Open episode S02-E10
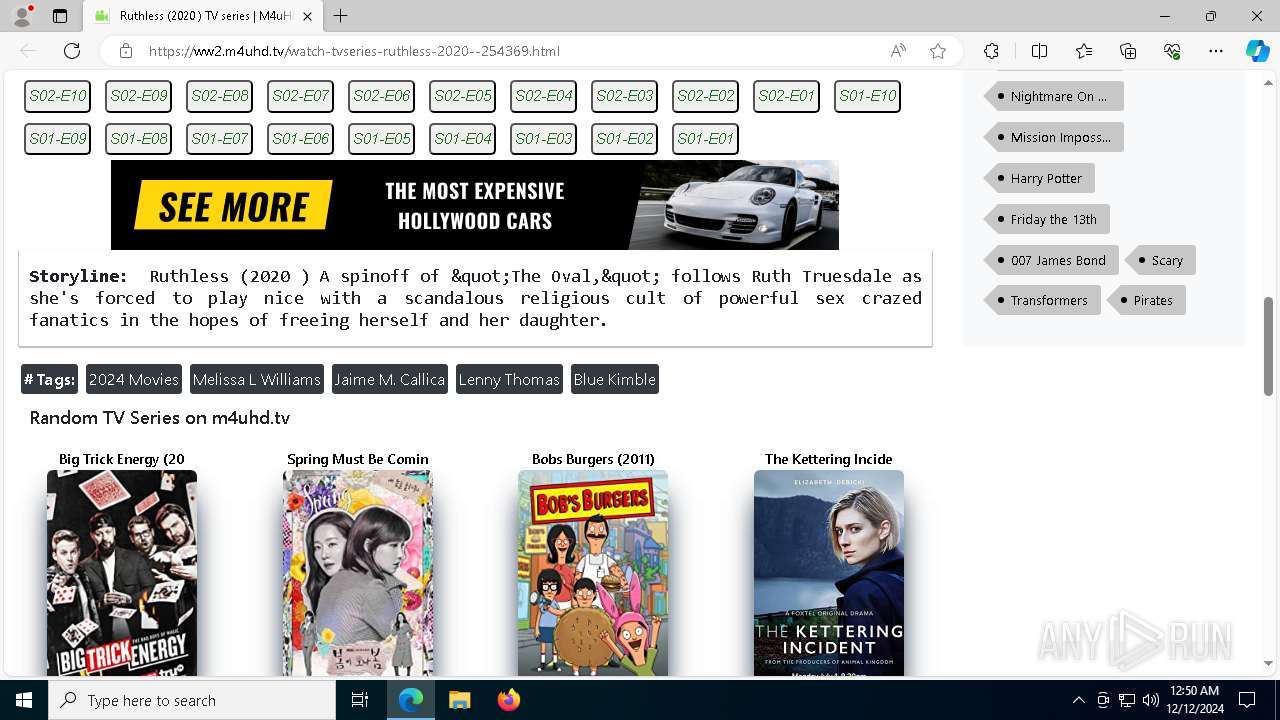This screenshot has height=720, width=1280. pyautogui.click(x=57, y=96)
